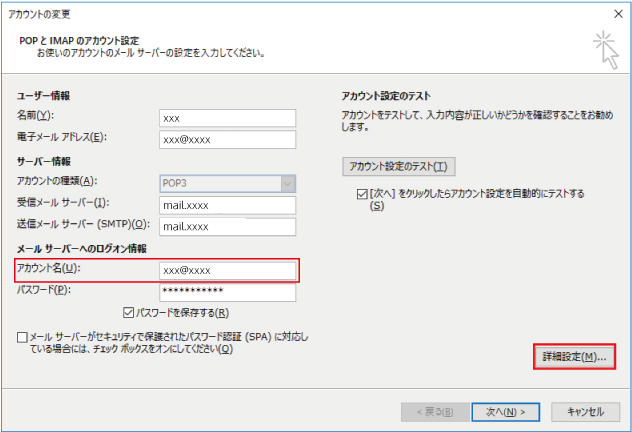Open the アカウントの種類 POP3 dropdown
The width and height of the screenshot is (632, 432).
pos(227,183)
